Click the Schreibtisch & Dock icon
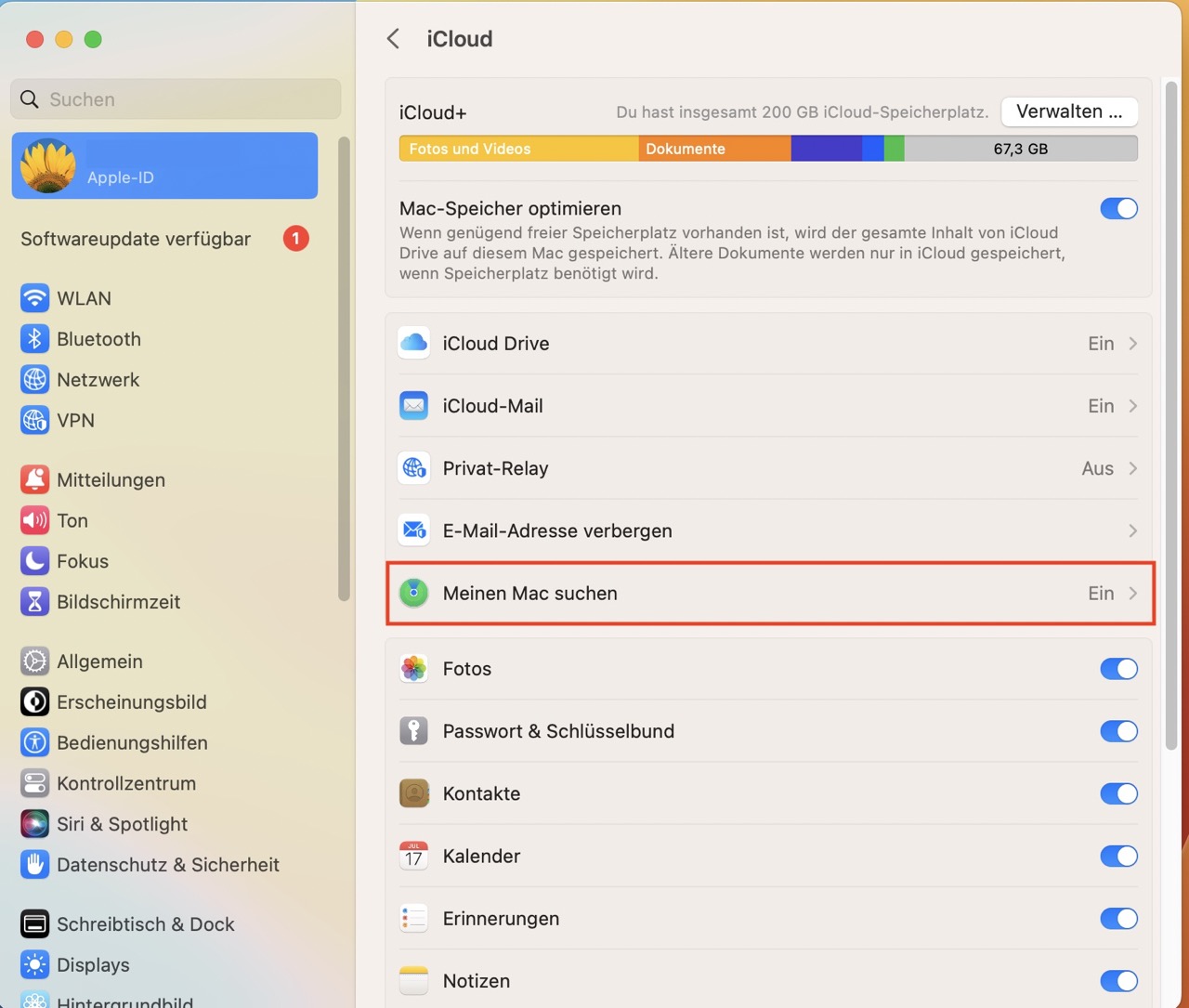 (x=34, y=924)
